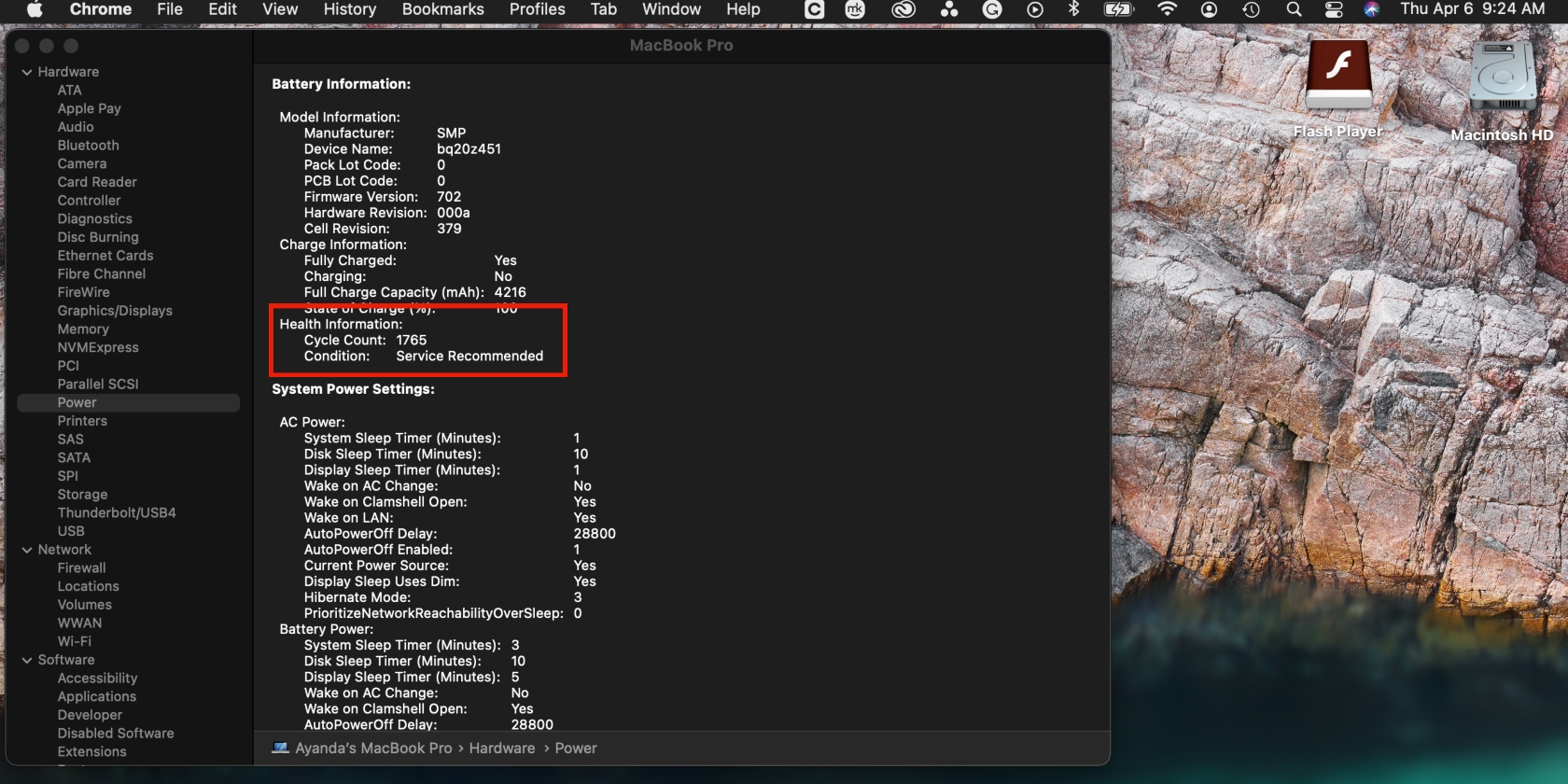Viewport: 1568px width, 784px height.
Task: Click the Grammarly G icon in menu bar
Action: coord(992,9)
